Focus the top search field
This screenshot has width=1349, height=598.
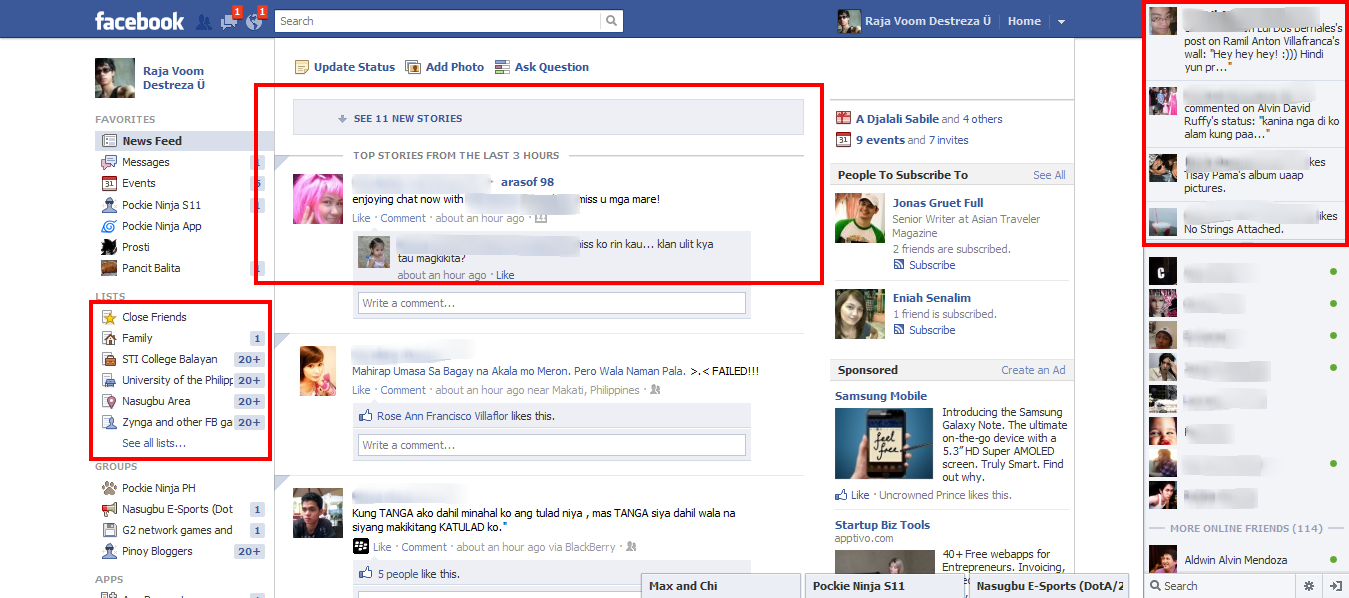[x=438, y=21]
